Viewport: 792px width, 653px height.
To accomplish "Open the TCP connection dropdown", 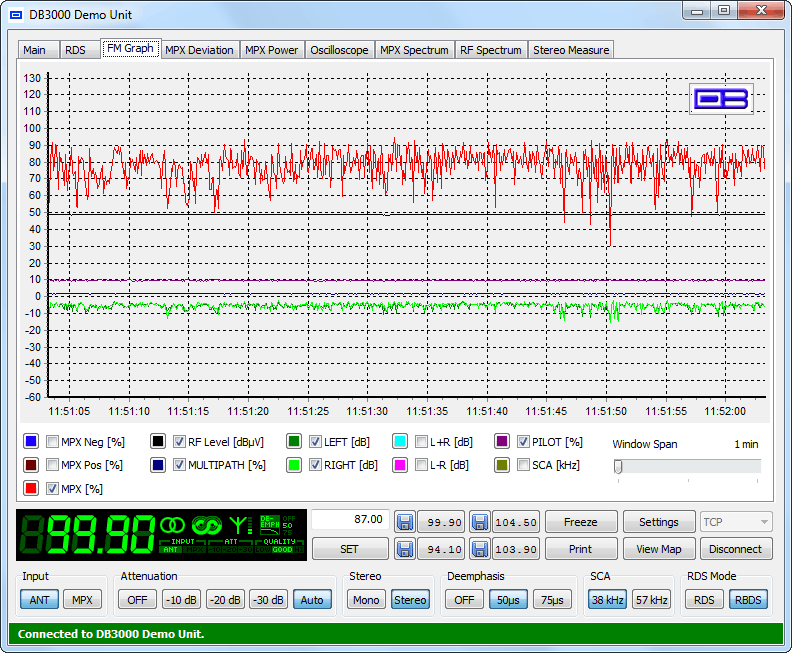I will click(x=736, y=522).
